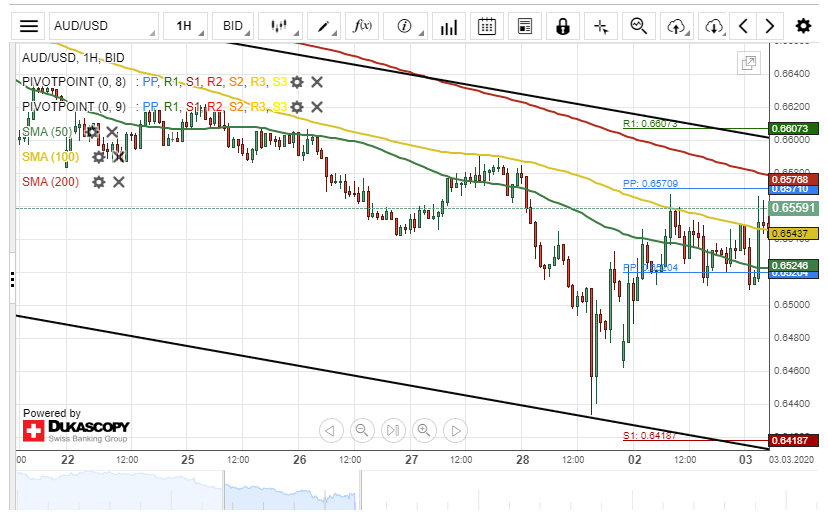Open the candlestick chart type menu
This screenshot has width=828, height=517.
click(280, 26)
